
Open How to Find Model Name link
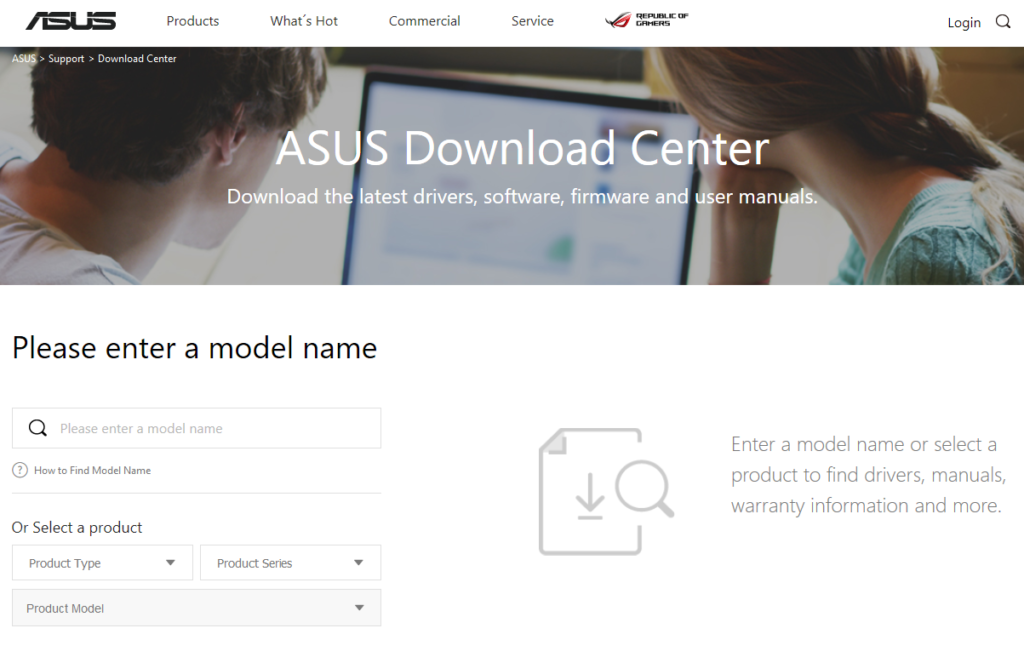click(92, 470)
